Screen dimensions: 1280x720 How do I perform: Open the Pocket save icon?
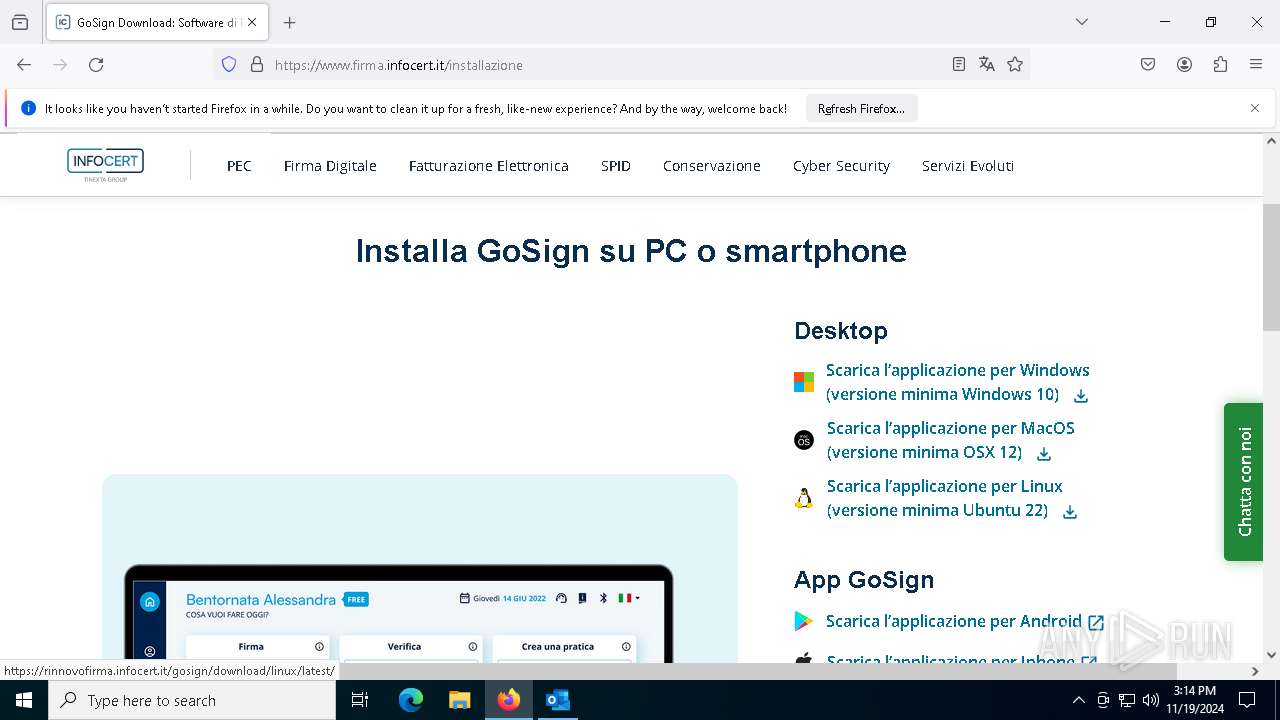[1148, 64]
